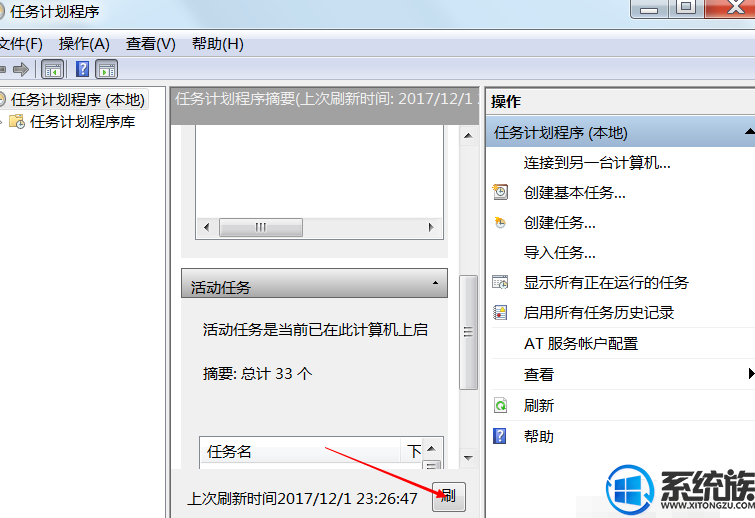This screenshot has height=518, width=755.
Task: Click the 启用所有任务历史记录 icon
Action: 500,312
